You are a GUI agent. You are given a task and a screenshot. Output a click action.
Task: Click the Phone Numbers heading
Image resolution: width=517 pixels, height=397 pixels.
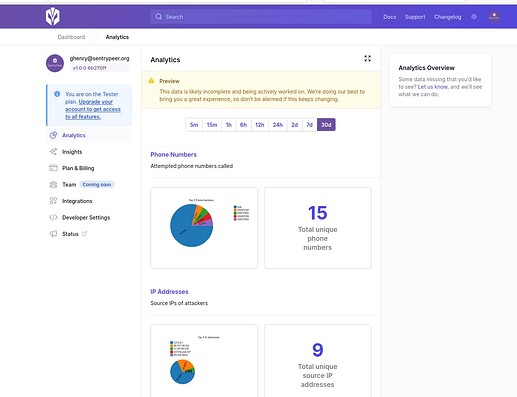pyautogui.click(x=173, y=154)
